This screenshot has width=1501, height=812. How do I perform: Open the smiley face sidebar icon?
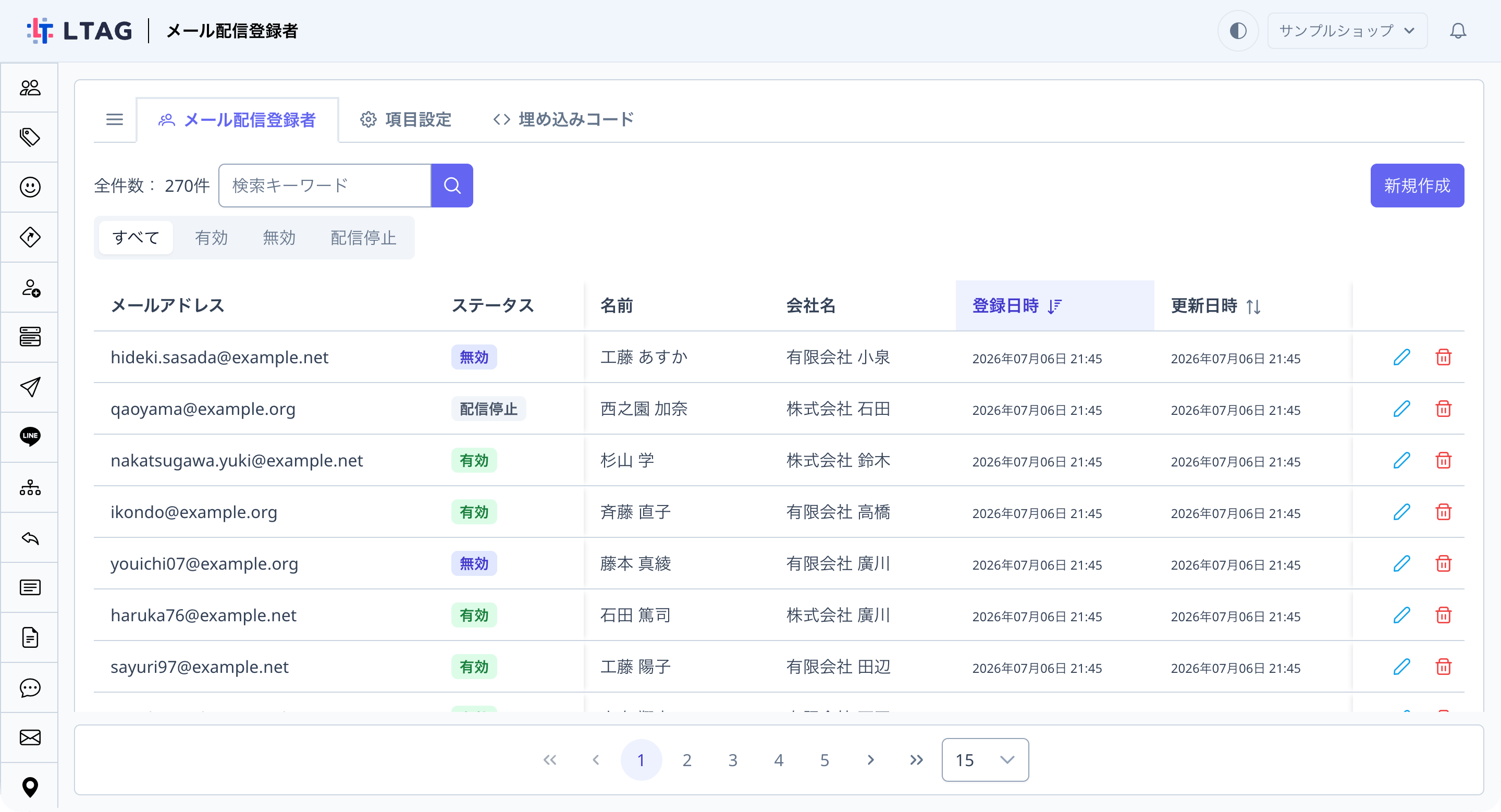(30, 187)
